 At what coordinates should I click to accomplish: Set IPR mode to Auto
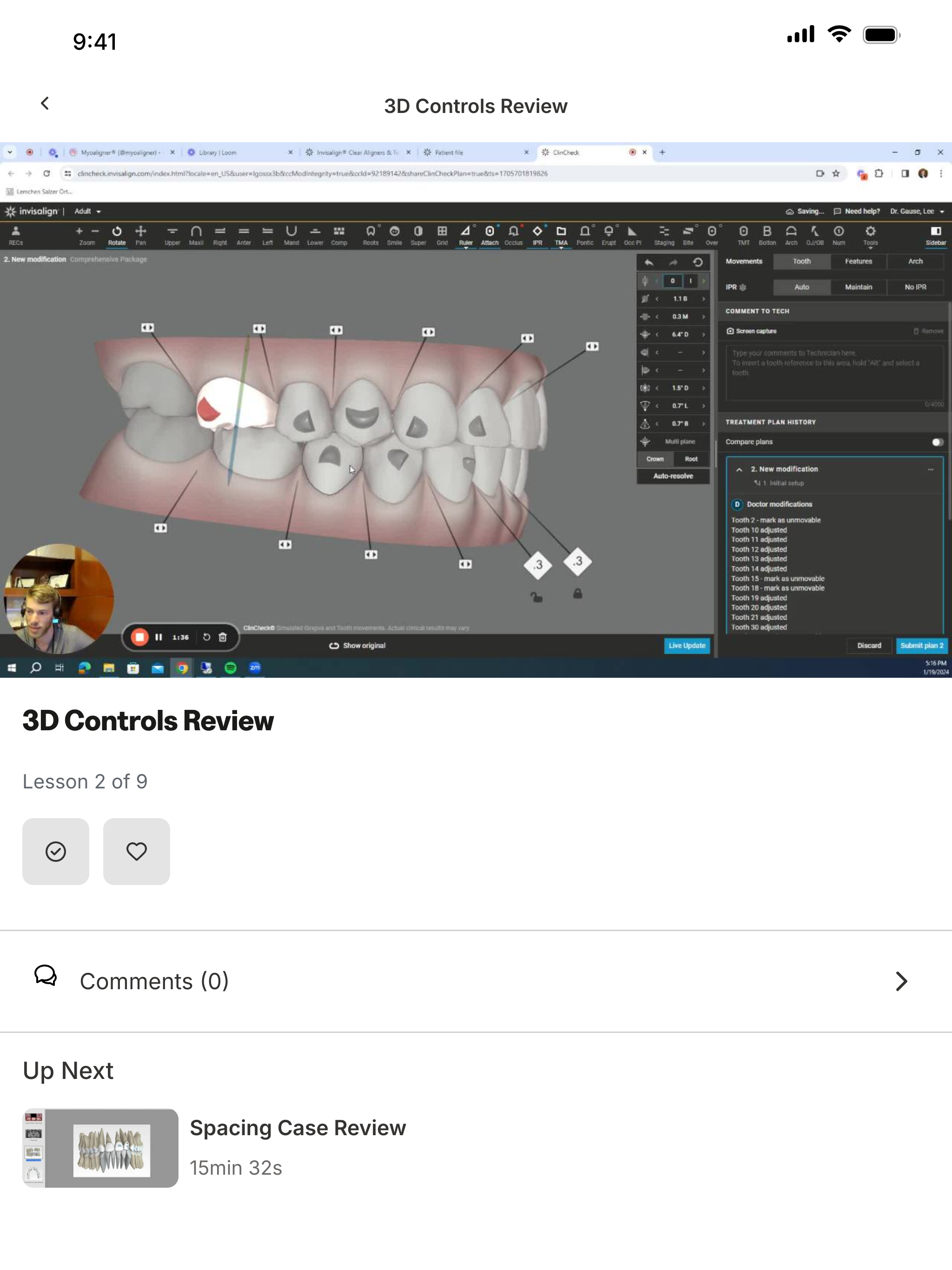click(801, 287)
